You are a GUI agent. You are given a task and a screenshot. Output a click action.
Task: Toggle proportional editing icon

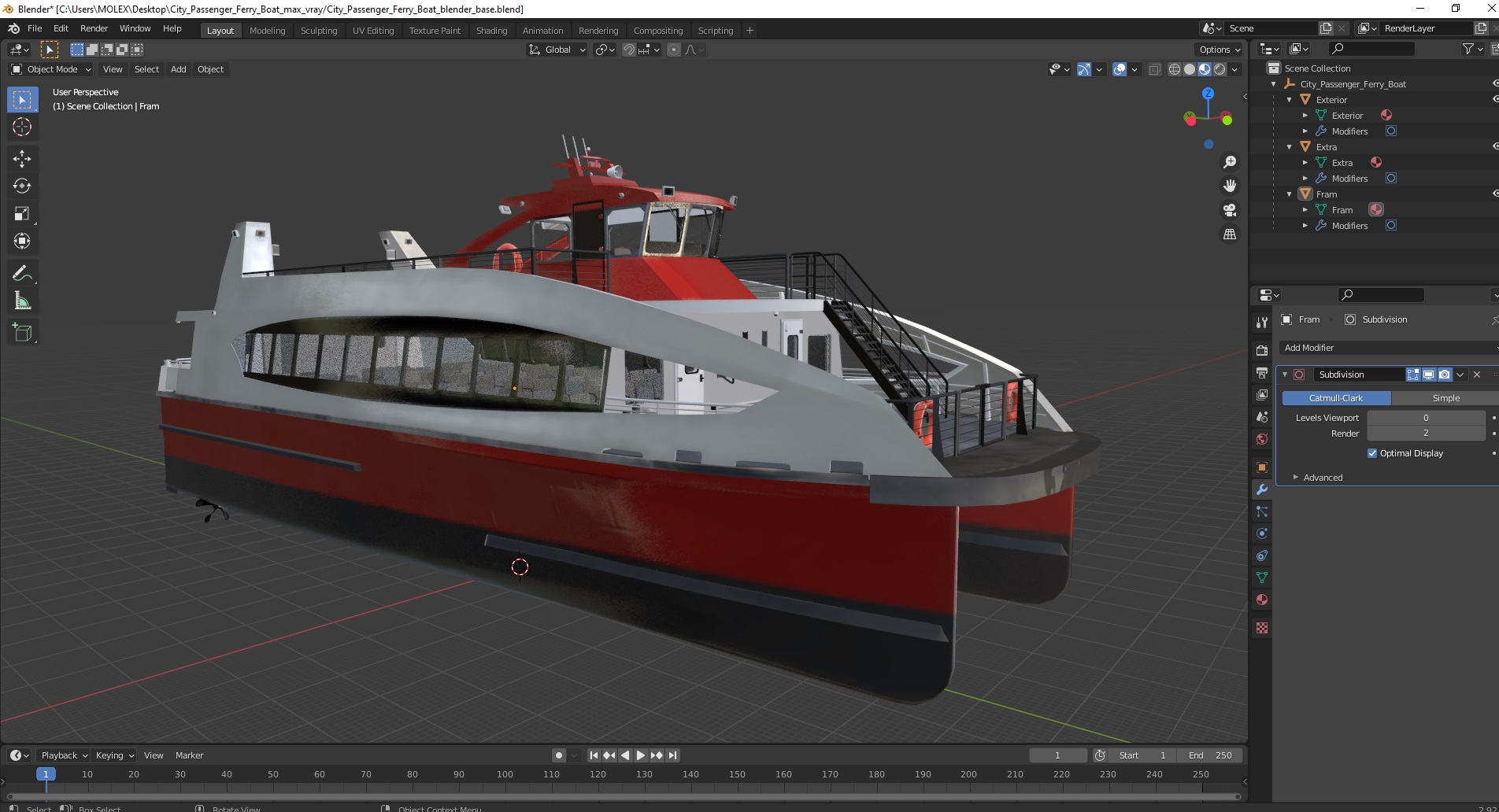pyautogui.click(x=674, y=50)
